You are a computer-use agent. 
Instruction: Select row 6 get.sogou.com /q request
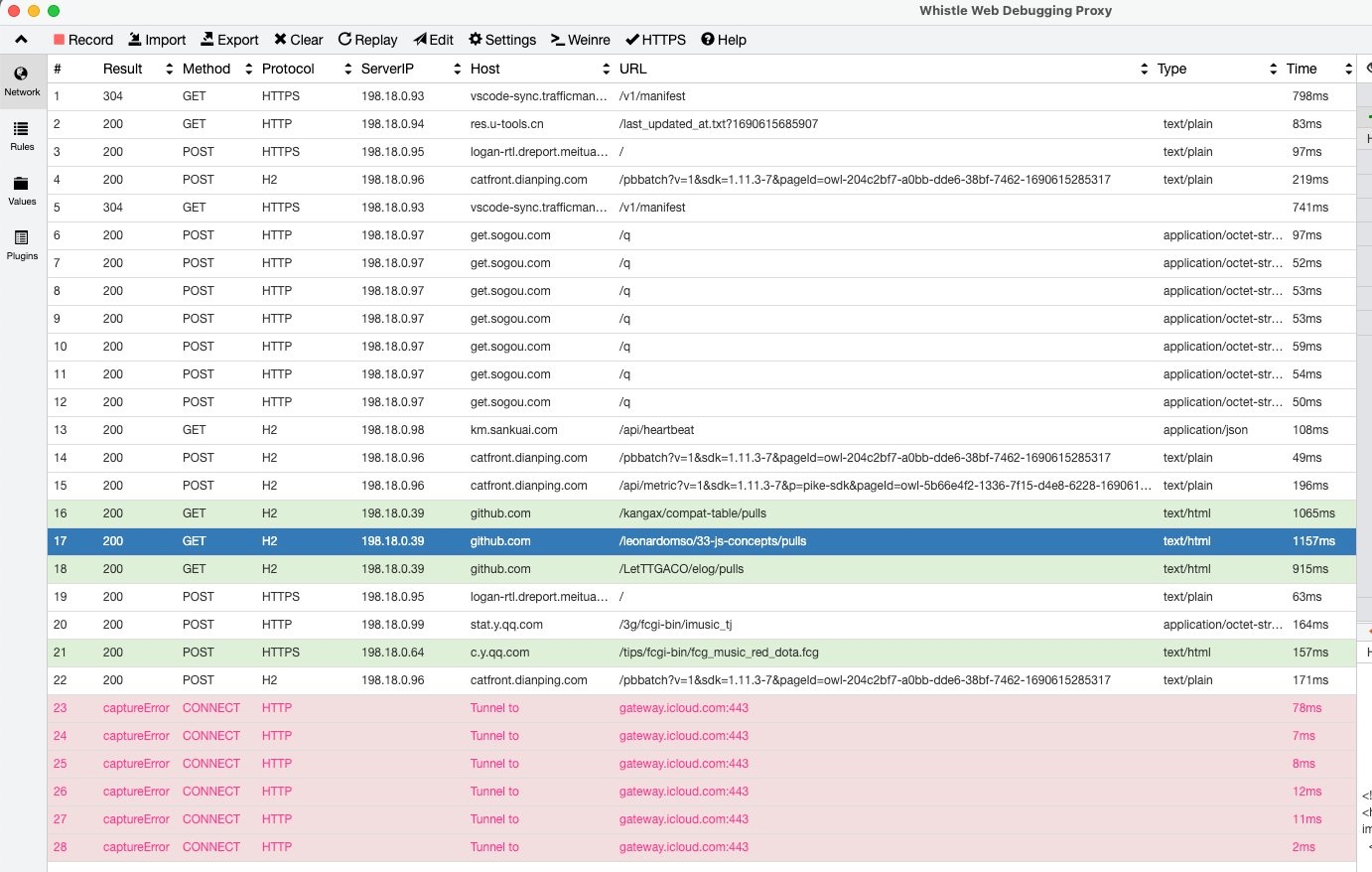point(702,235)
